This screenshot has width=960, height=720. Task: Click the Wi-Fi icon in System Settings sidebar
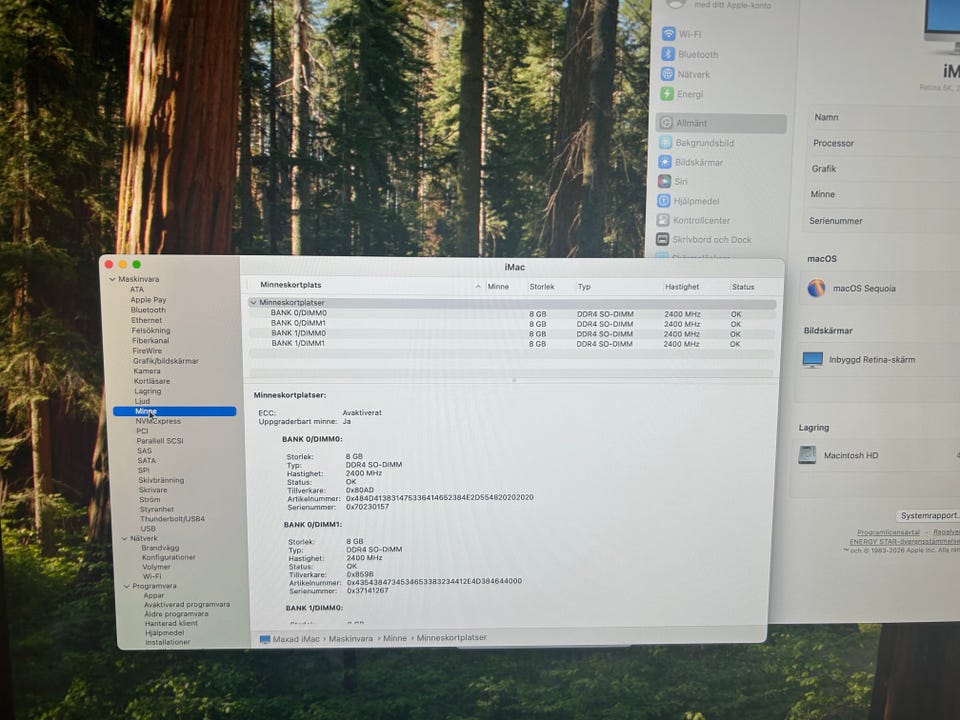click(669, 34)
